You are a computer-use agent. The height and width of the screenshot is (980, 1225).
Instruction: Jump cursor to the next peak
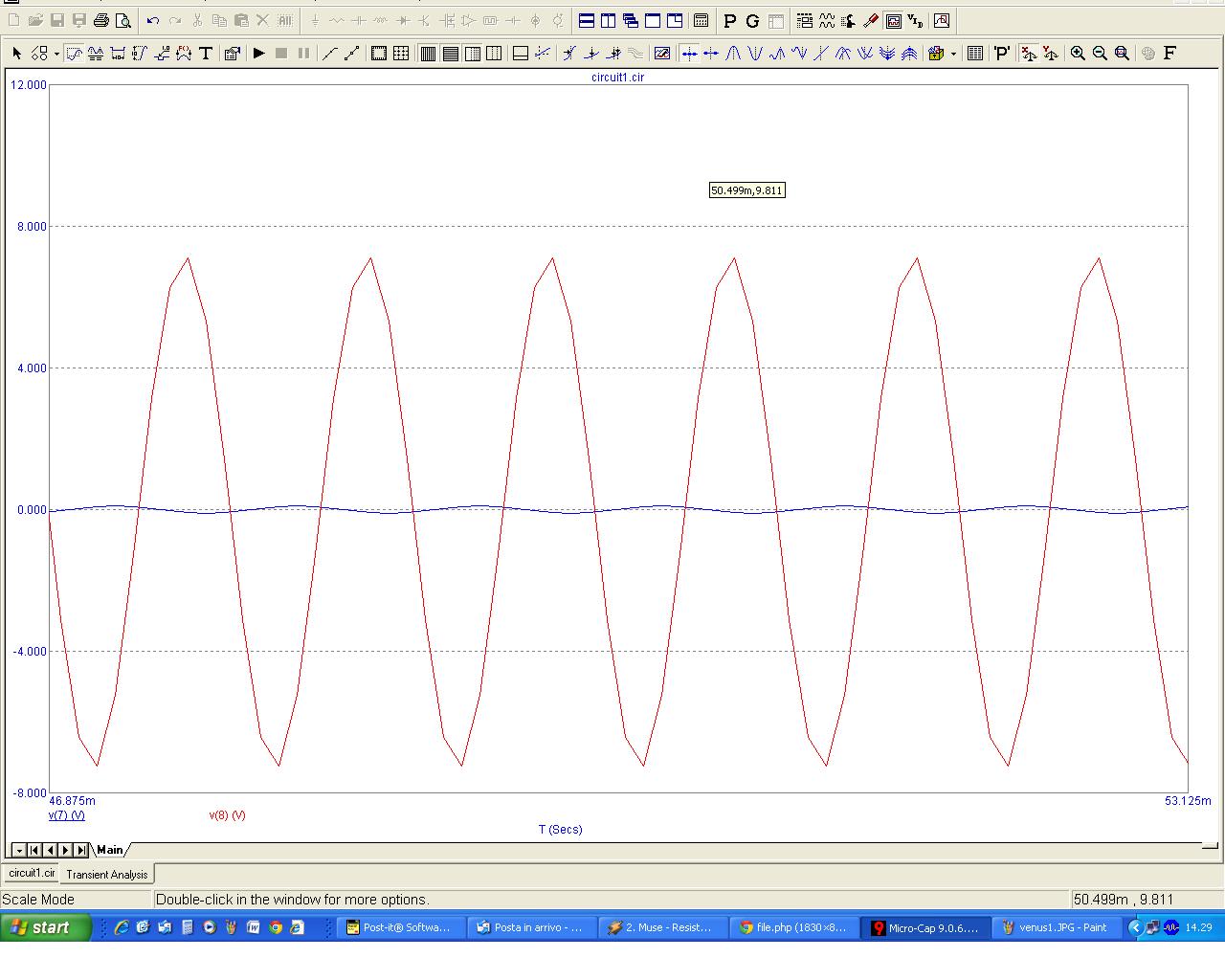click(733, 54)
